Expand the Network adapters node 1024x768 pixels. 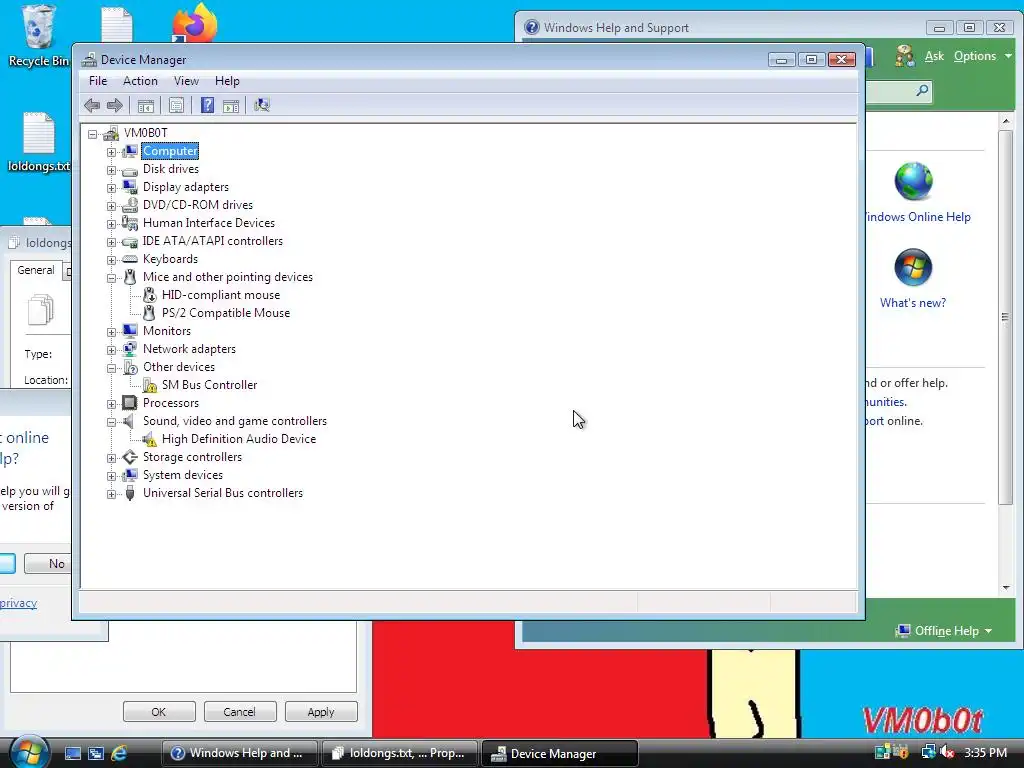coord(111,350)
